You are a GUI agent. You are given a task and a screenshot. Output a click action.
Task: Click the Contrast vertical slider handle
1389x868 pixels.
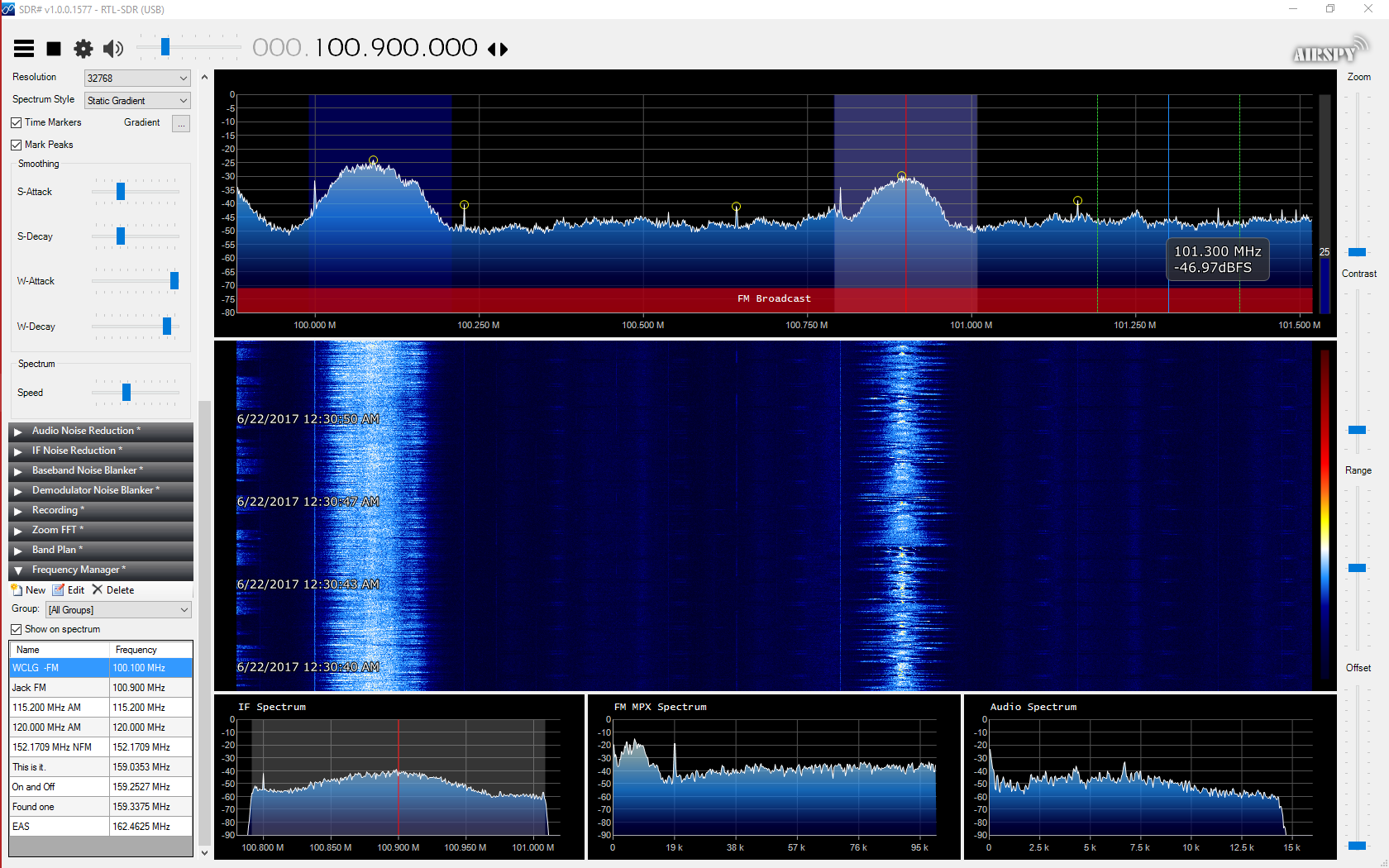point(1358,430)
